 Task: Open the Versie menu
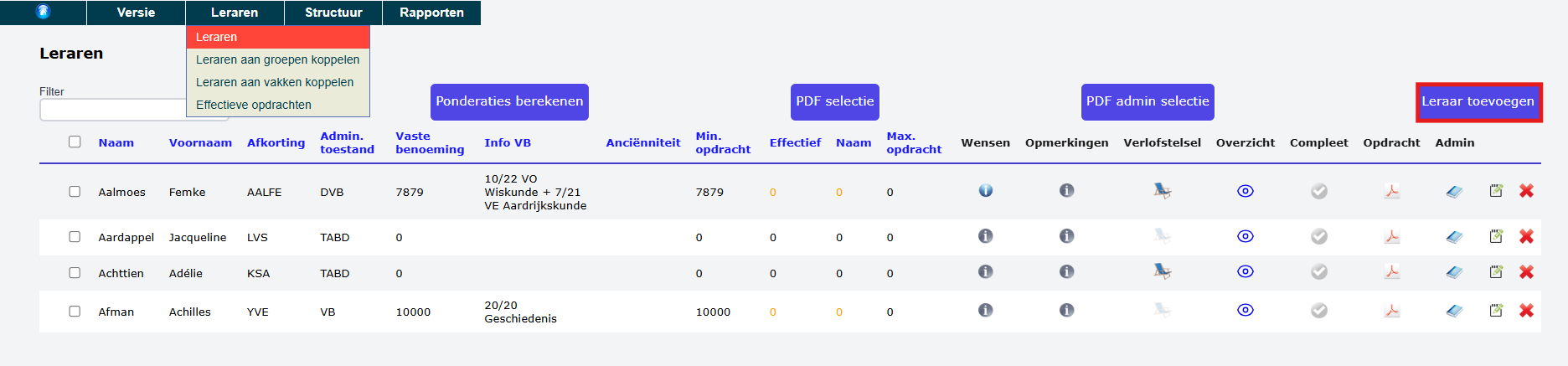tap(136, 13)
